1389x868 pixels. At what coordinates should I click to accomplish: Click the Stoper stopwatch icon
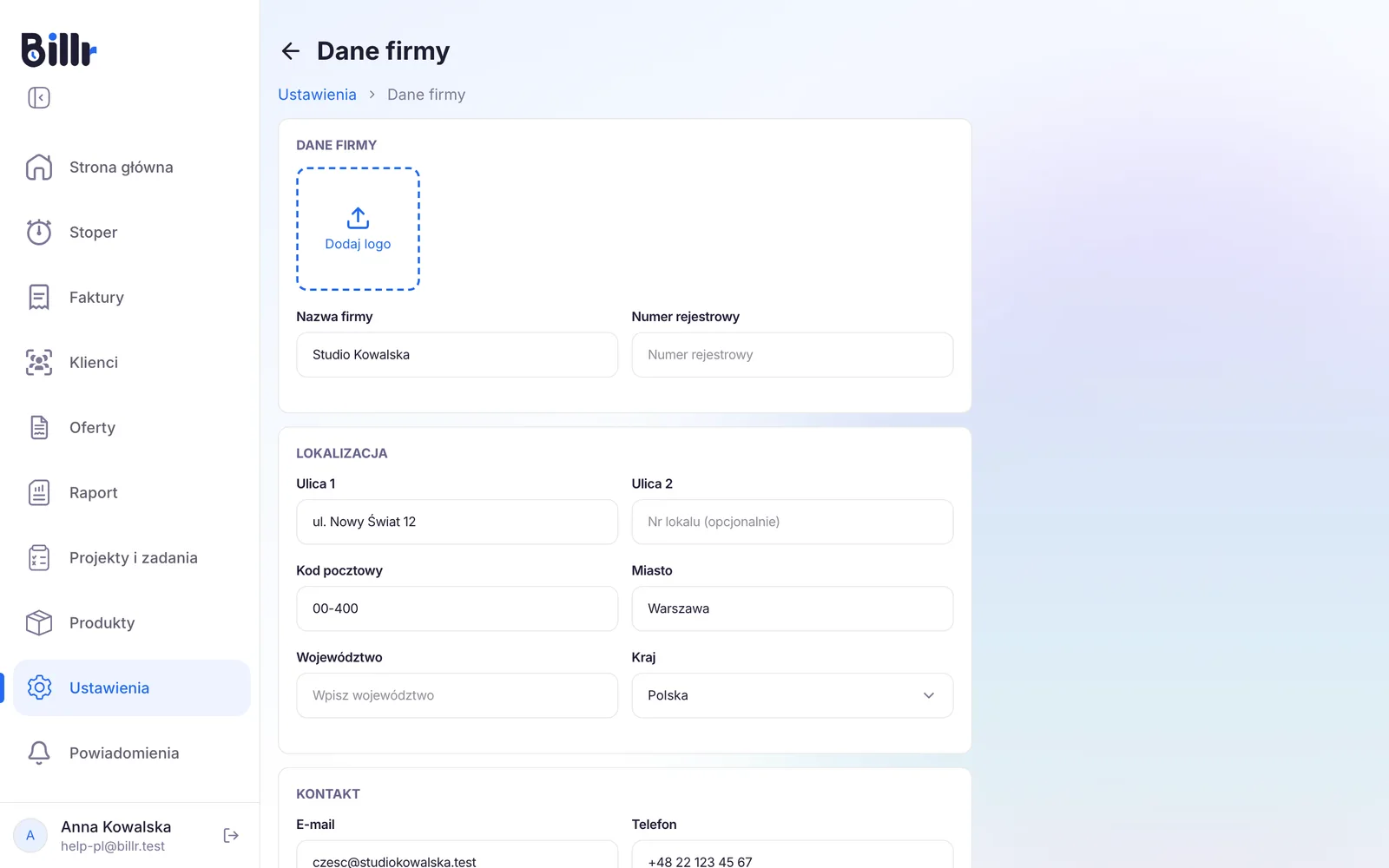coord(39,232)
